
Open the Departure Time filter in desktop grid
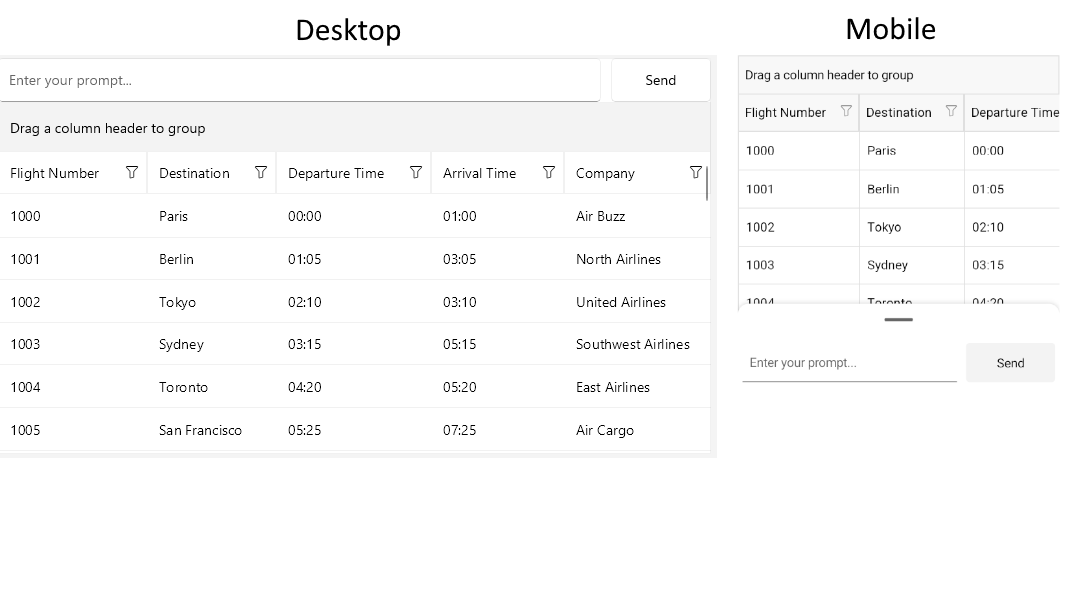416,172
